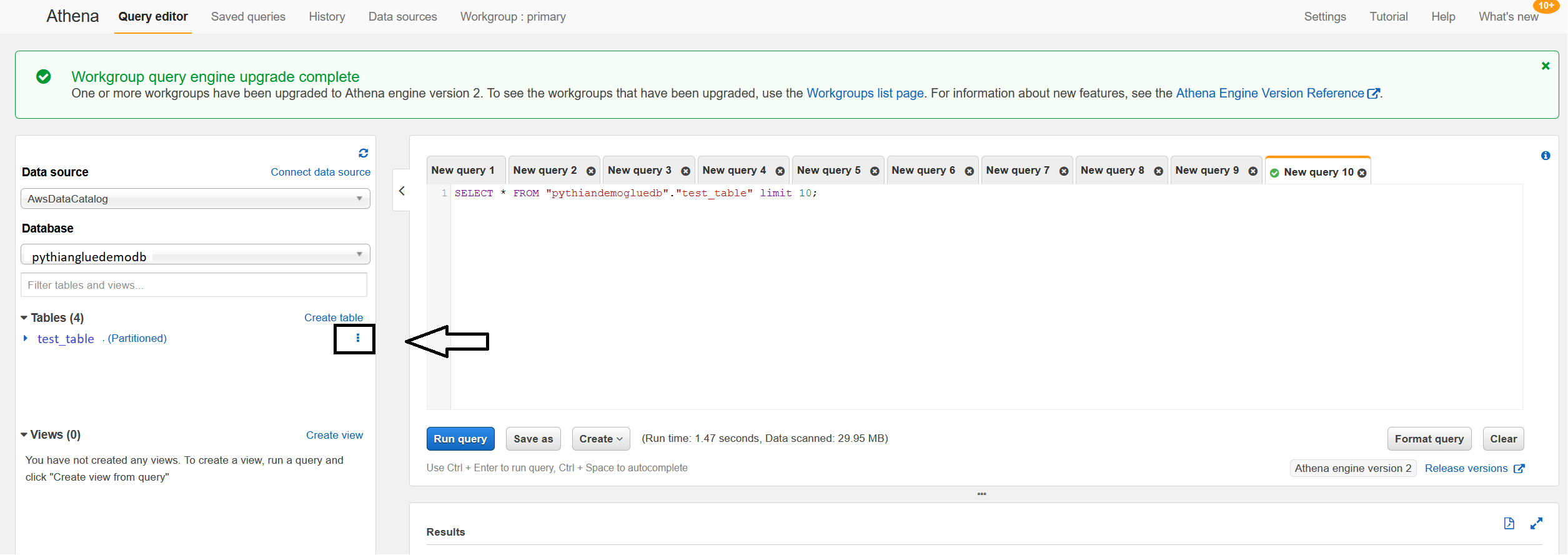This screenshot has height=555, width=1568.
Task: Collapse the Tables section
Action: 24,318
